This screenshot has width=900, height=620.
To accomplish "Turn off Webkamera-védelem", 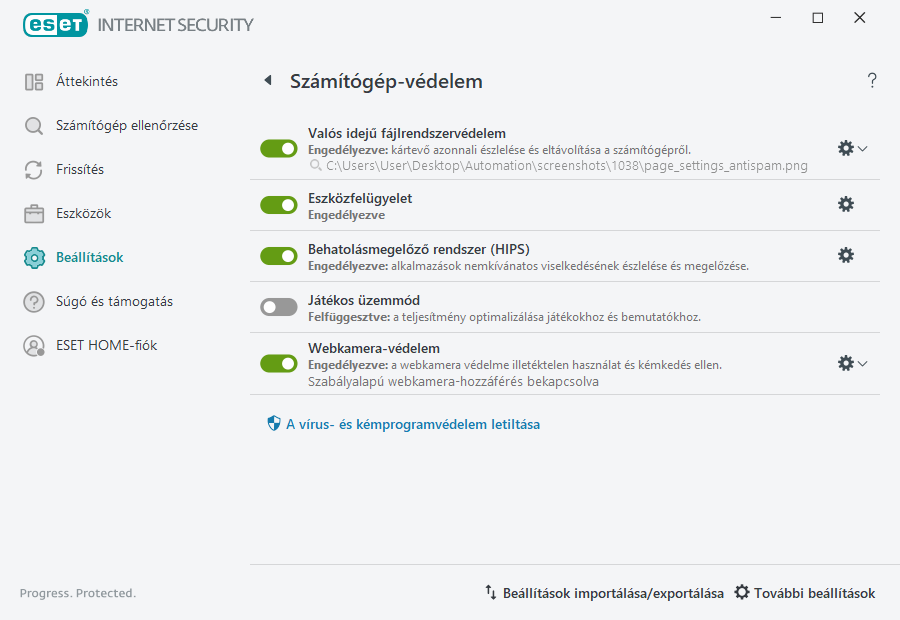I will click(x=278, y=363).
